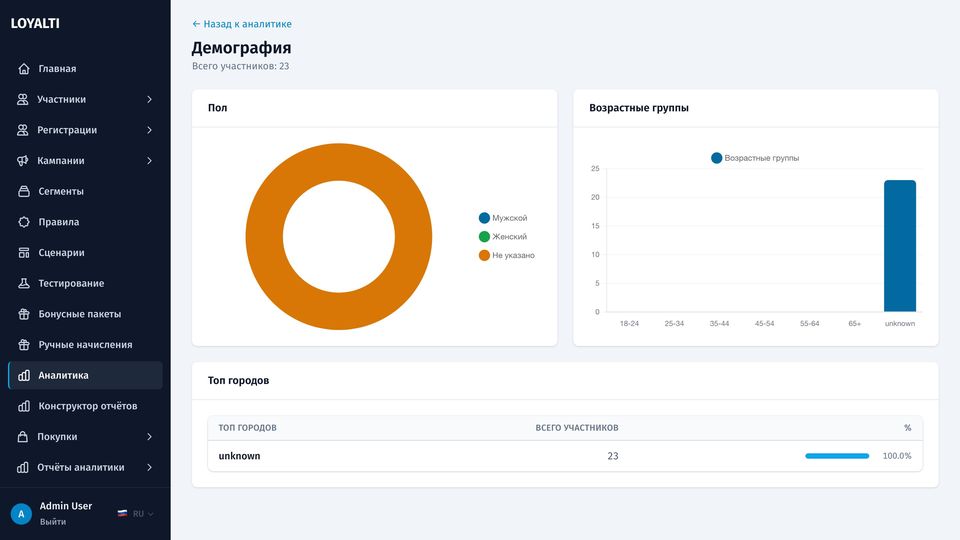Click the chart icon for Отчёты аналитики
960x540 pixels.
click(23, 467)
